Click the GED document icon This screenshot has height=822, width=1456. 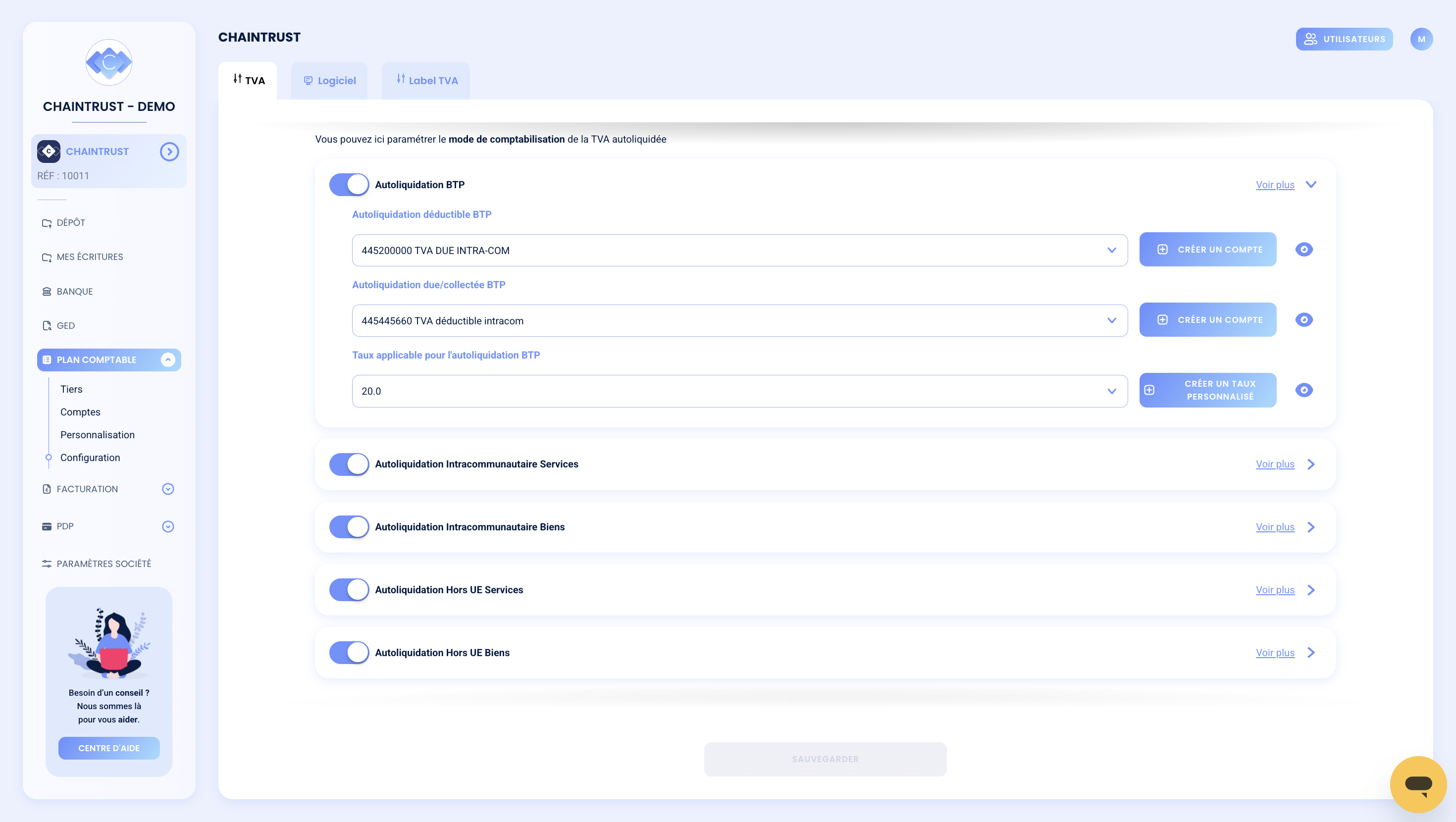[47, 326]
